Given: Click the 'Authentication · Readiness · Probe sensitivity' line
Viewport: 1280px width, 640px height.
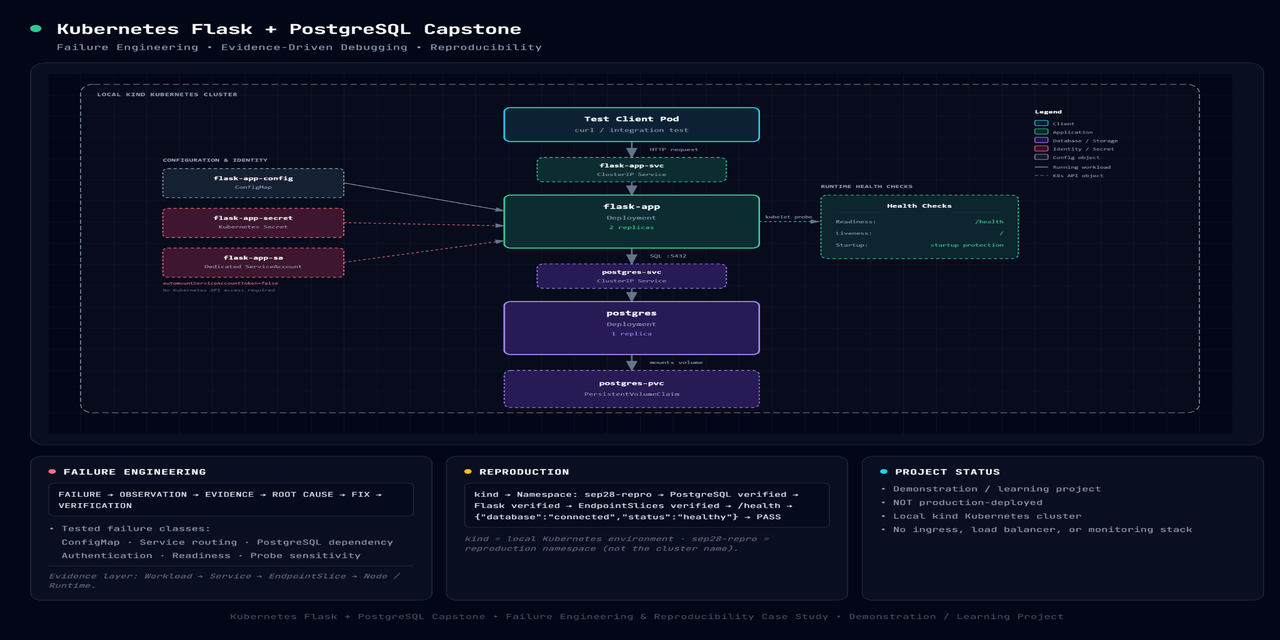Looking at the screenshot, I should pyautogui.click(x=211, y=555).
